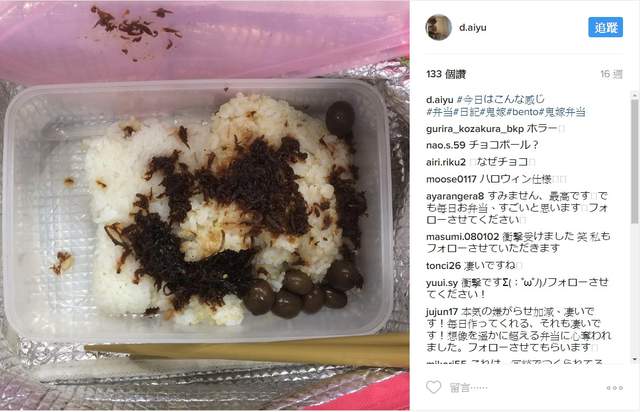Visit commenter nao.s.59's profile
The image size is (640, 412).
[x=446, y=145]
